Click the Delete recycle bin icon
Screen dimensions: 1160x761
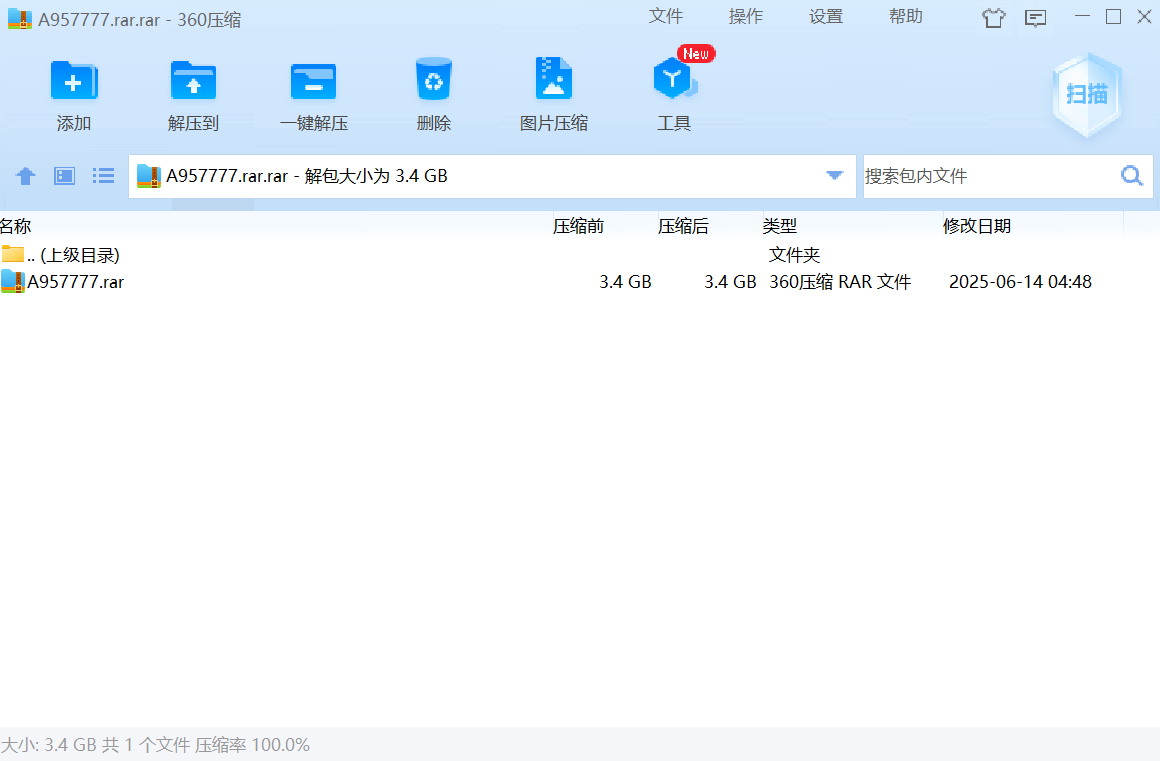(434, 82)
